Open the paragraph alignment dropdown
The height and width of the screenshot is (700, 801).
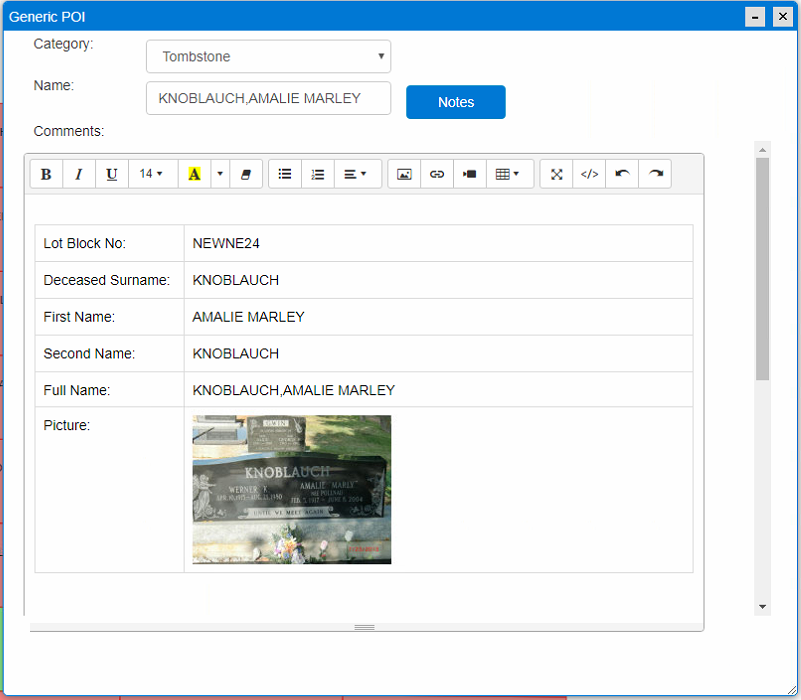tap(358, 174)
